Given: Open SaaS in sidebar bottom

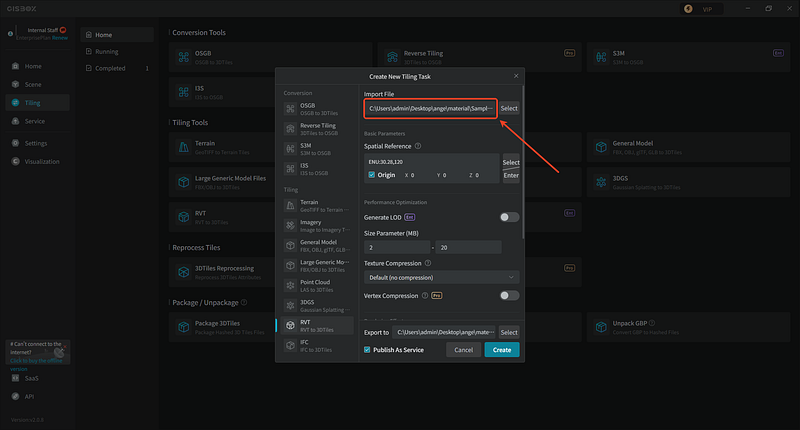Looking at the screenshot, I should click(26, 378).
